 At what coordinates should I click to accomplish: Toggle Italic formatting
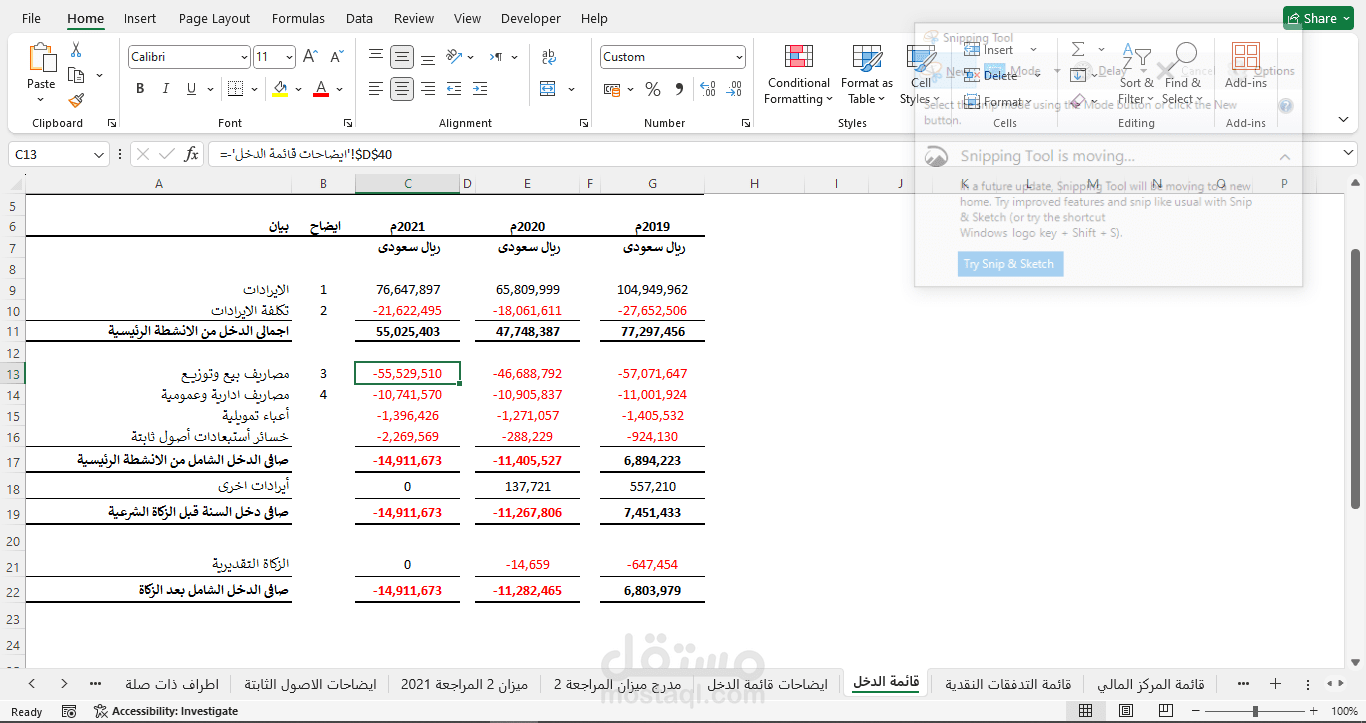166,89
